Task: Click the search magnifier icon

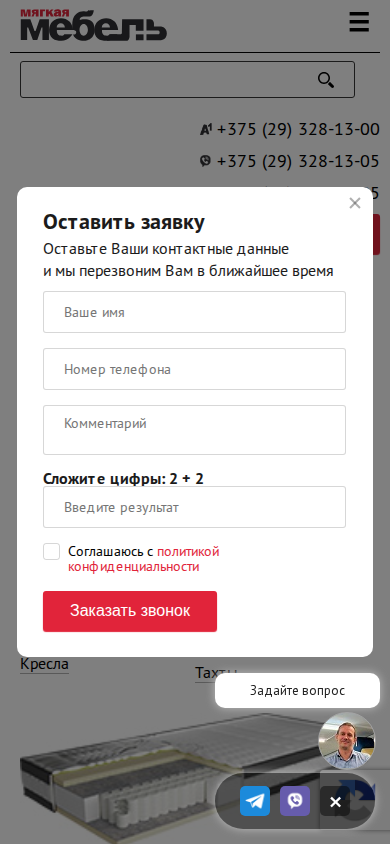Action: (326, 80)
